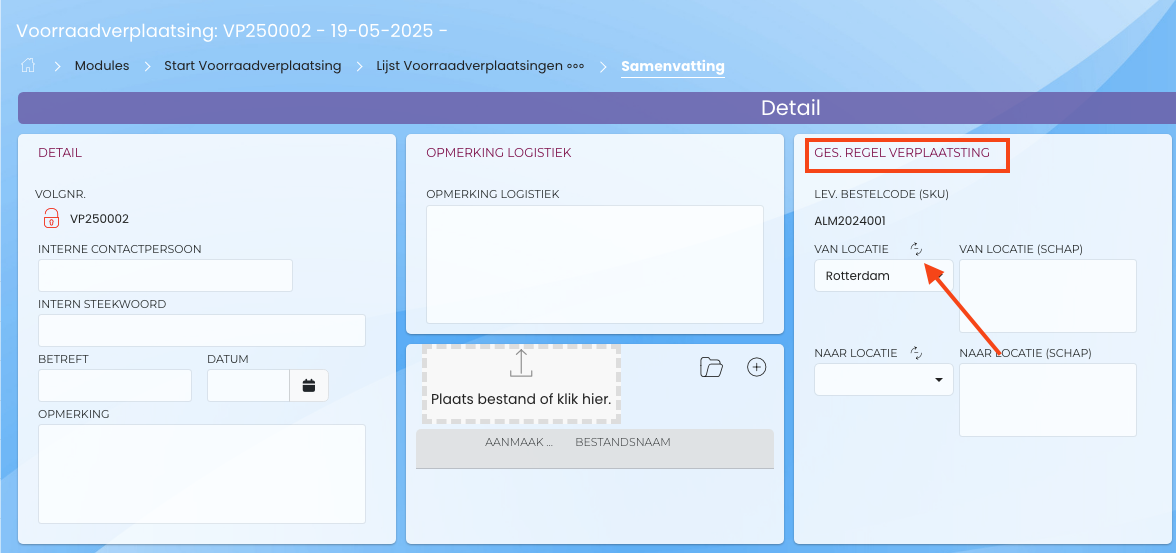Click the Opmerking Logistiek panel heading
This screenshot has height=553, width=1176.
(499, 153)
